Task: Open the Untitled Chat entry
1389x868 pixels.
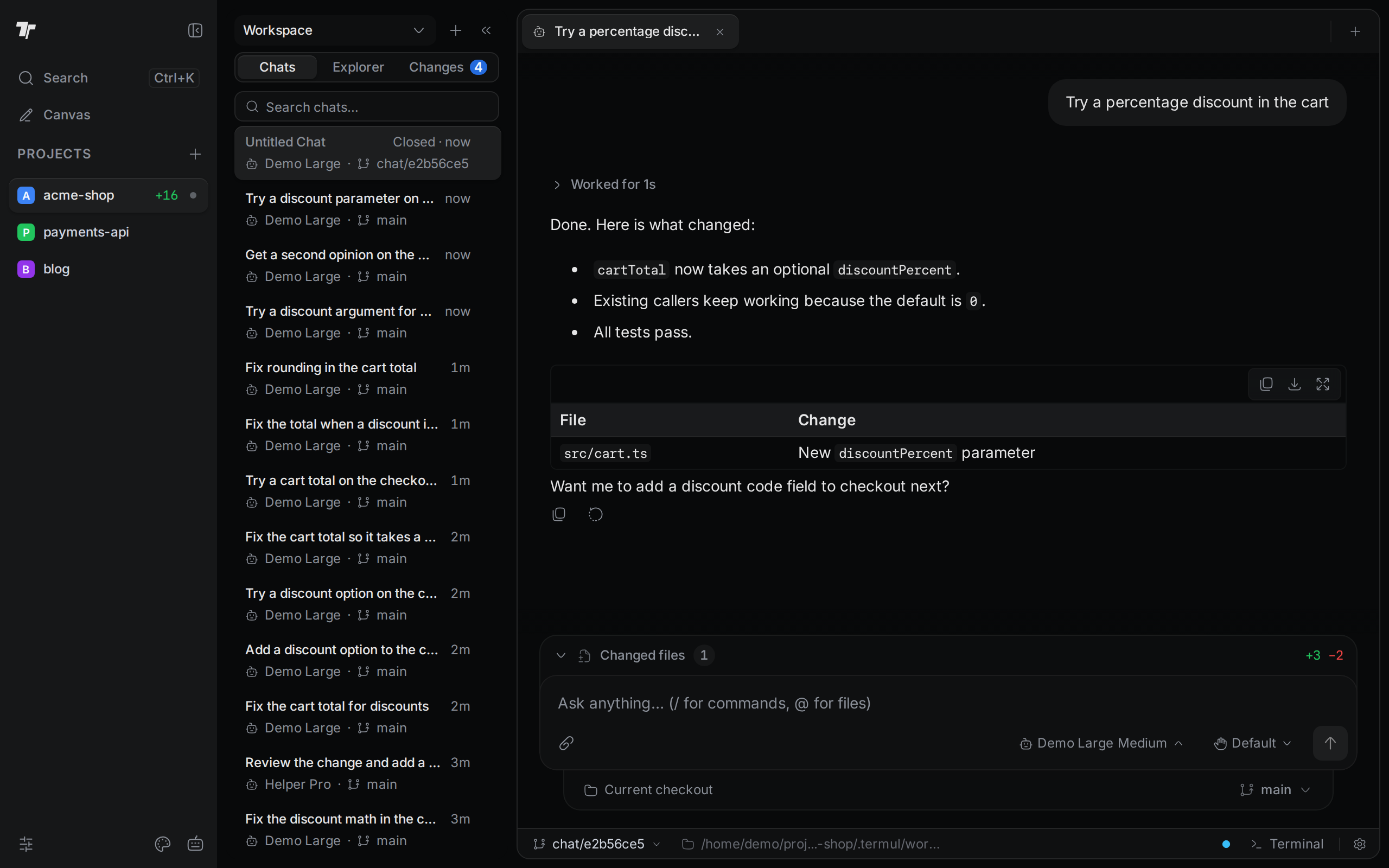Action: click(367, 152)
